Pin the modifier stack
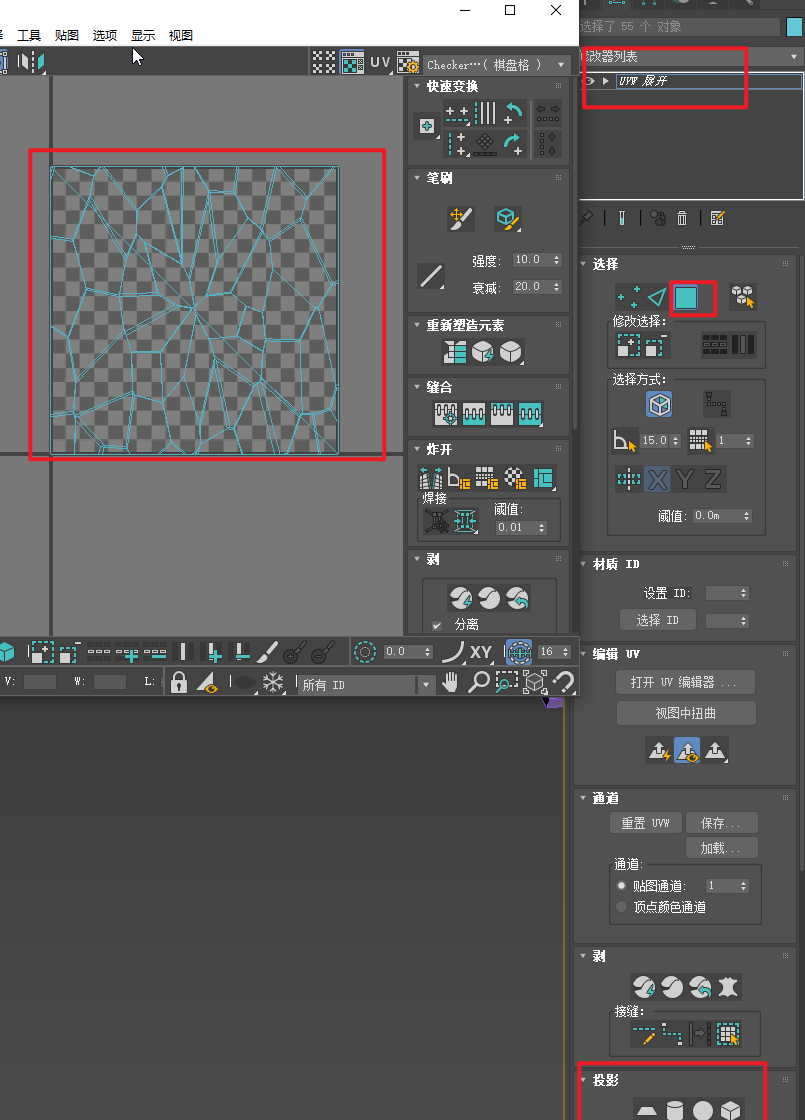 (587, 218)
